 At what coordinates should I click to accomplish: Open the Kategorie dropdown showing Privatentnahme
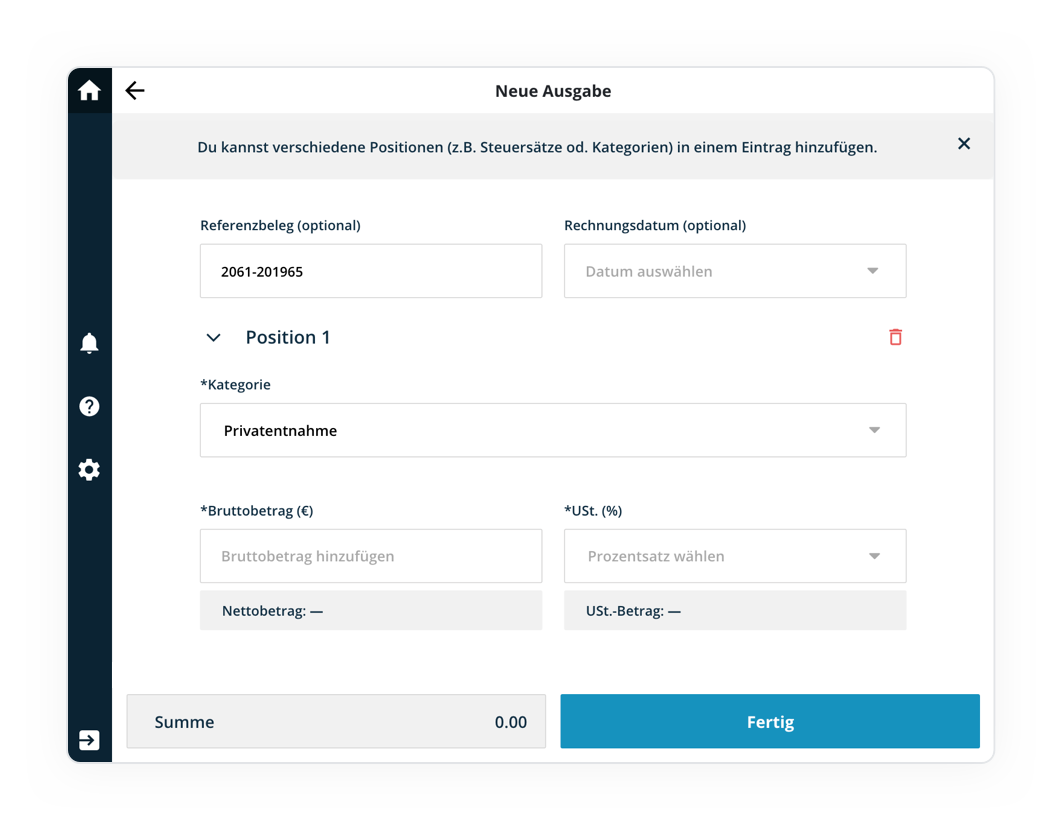click(553, 430)
